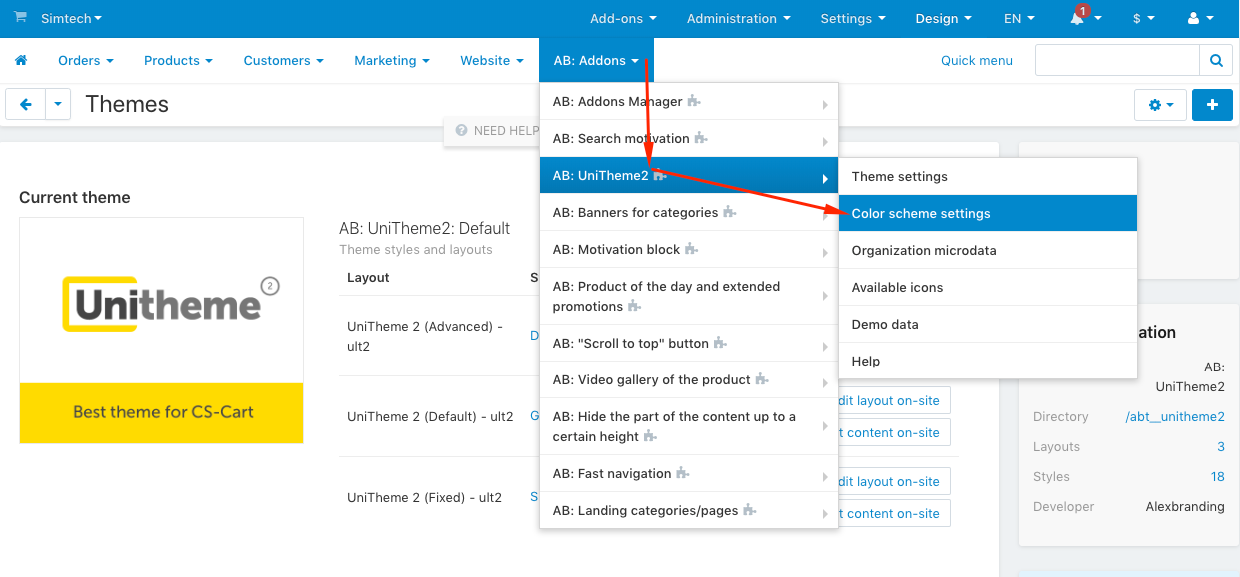The width and height of the screenshot is (1240, 577).
Task: Open the Products menu
Action: [179, 60]
